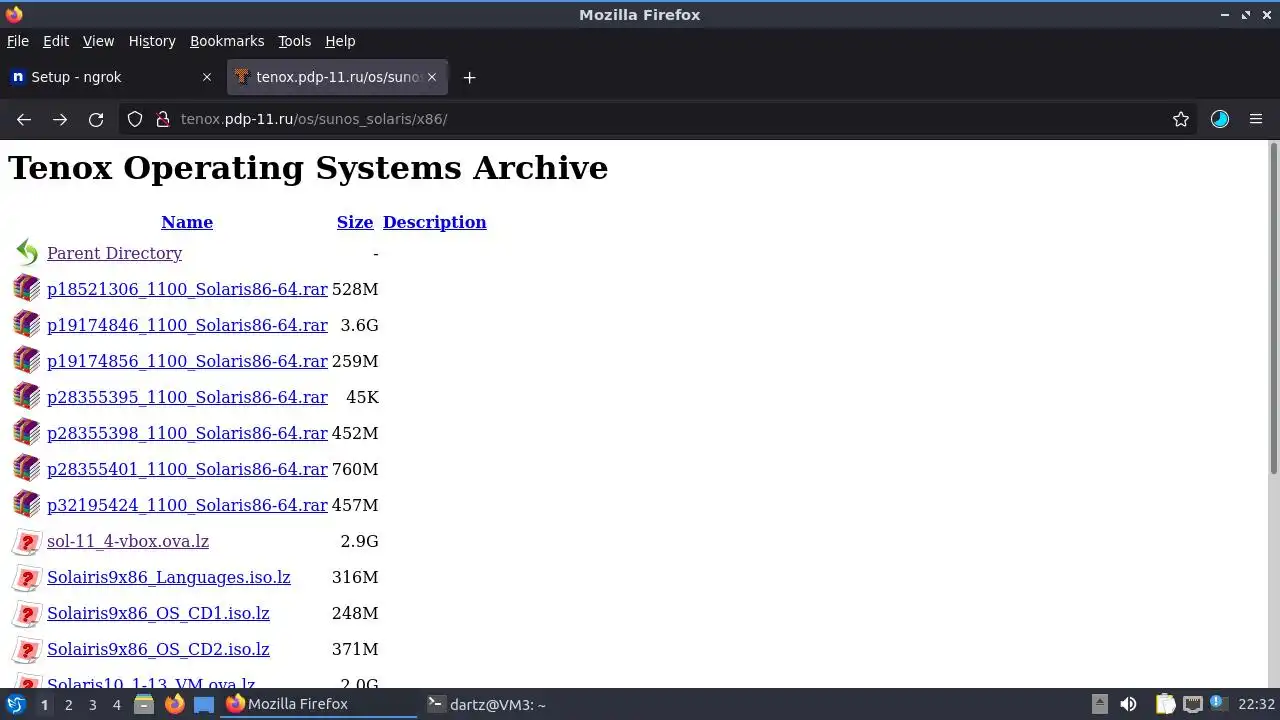Show the desktop via taskbar icon
1280x720 pixels.
[204, 704]
